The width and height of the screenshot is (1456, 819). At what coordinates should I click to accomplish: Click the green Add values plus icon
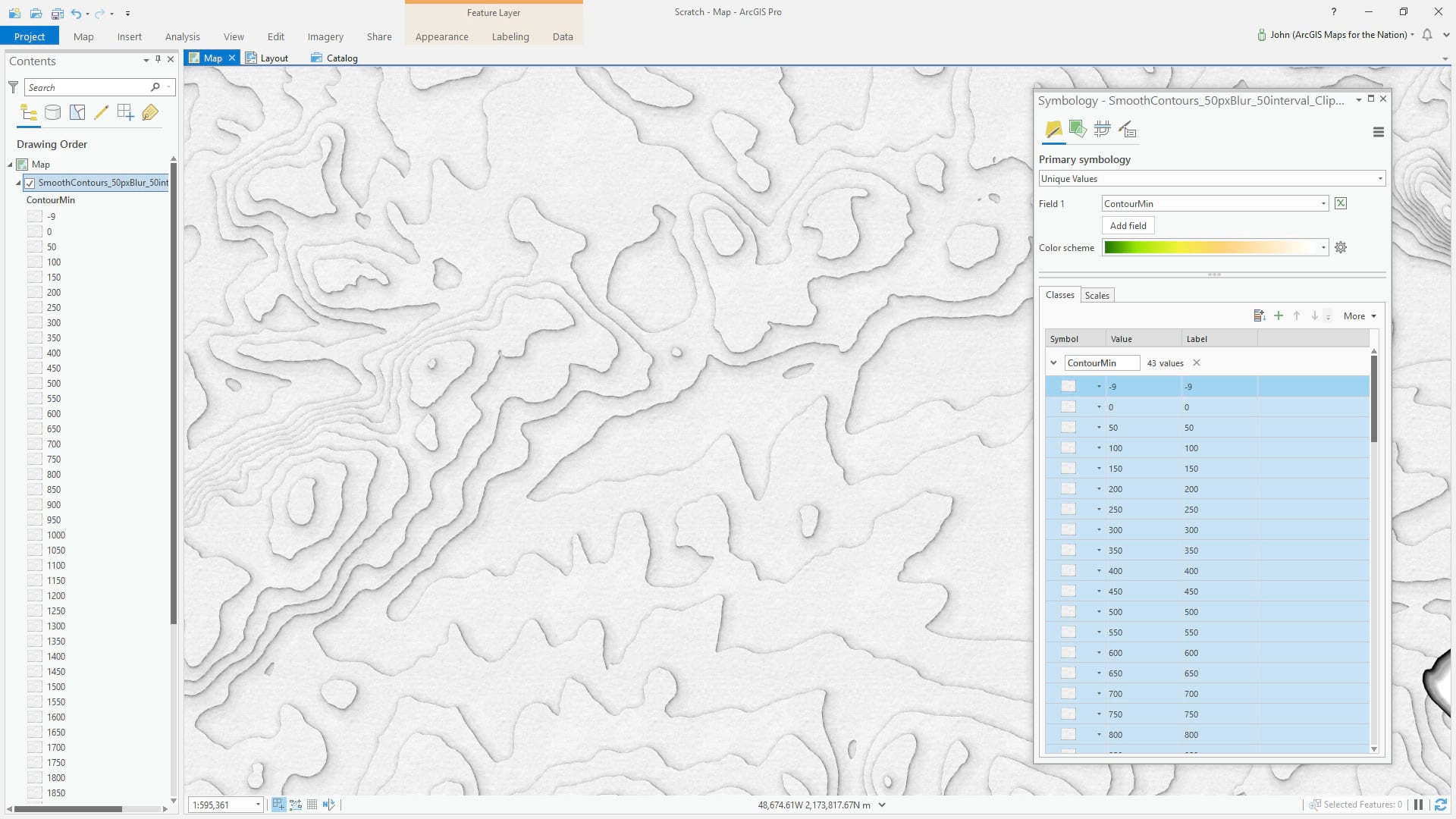[1279, 316]
